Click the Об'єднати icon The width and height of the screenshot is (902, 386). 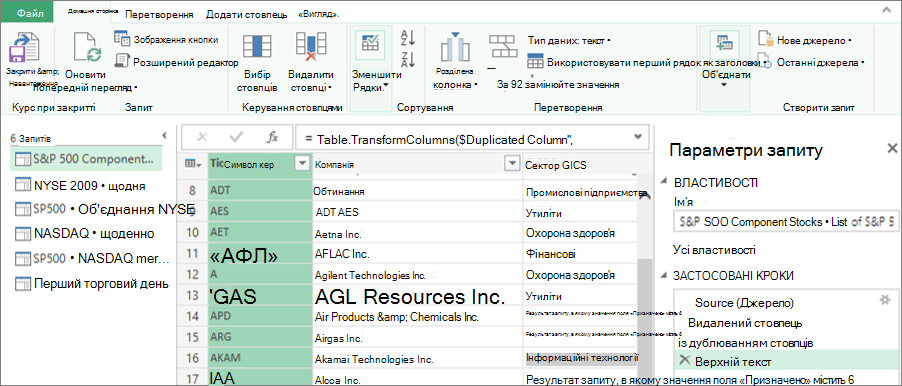click(x=723, y=44)
